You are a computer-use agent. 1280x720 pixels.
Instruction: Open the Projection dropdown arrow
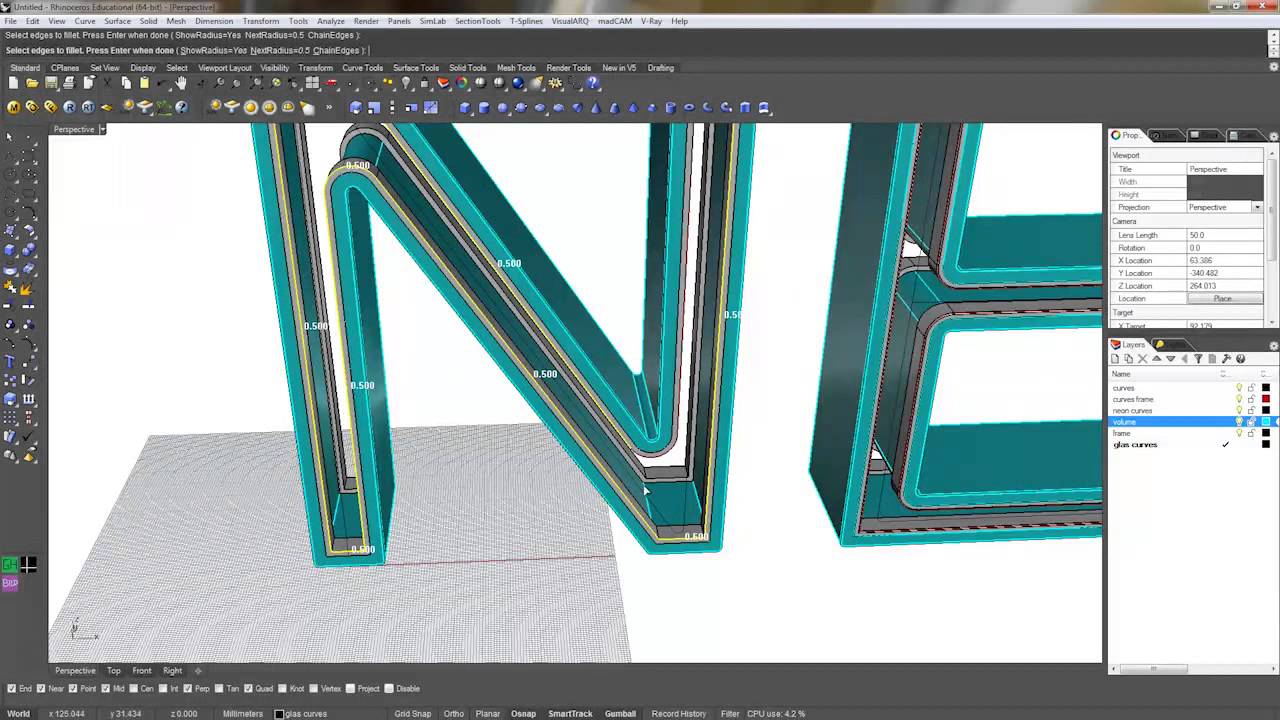[1257, 207]
